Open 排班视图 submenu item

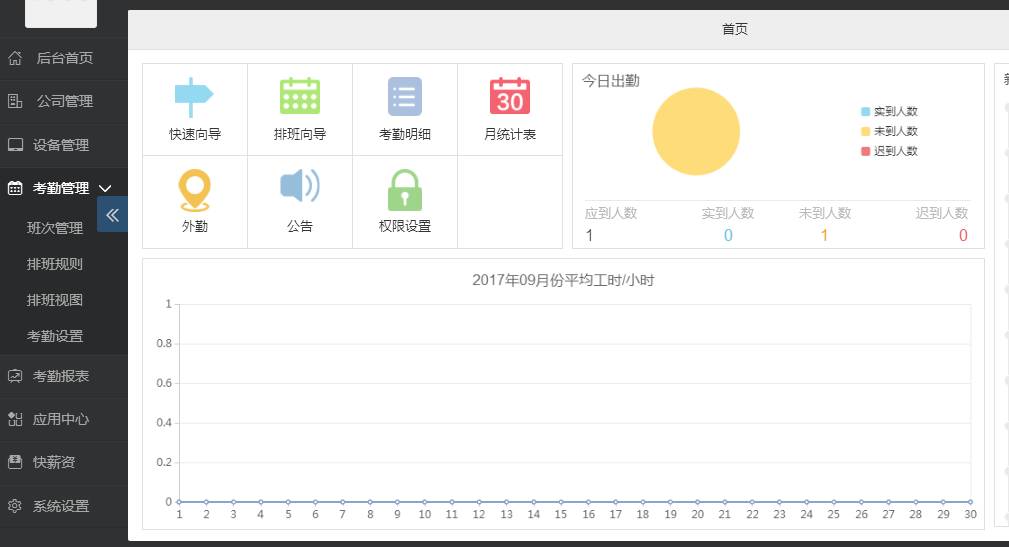(55, 300)
